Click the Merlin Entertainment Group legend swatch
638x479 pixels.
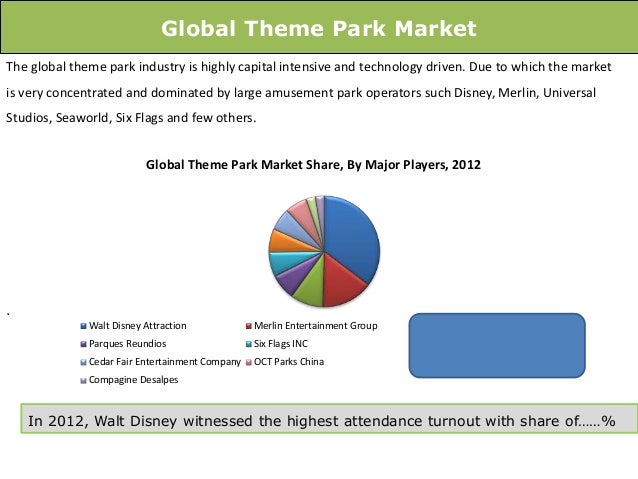(x=249, y=326)
